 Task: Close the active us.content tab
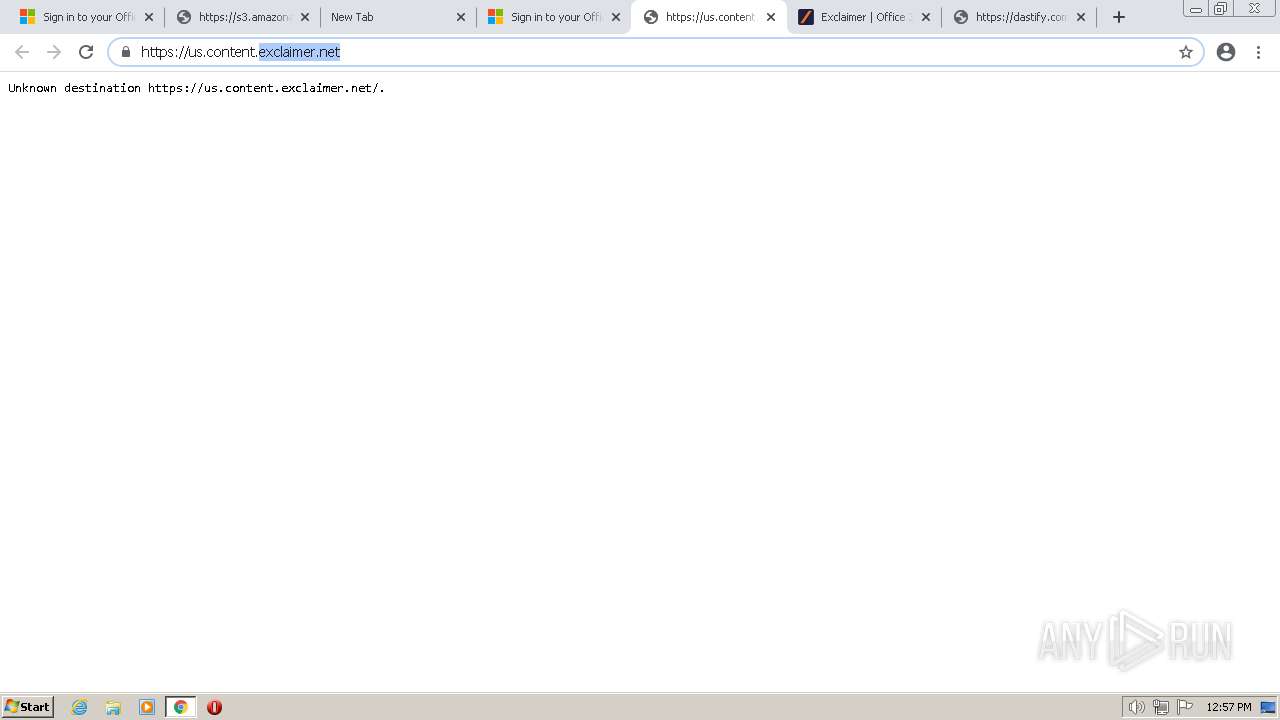771,17
